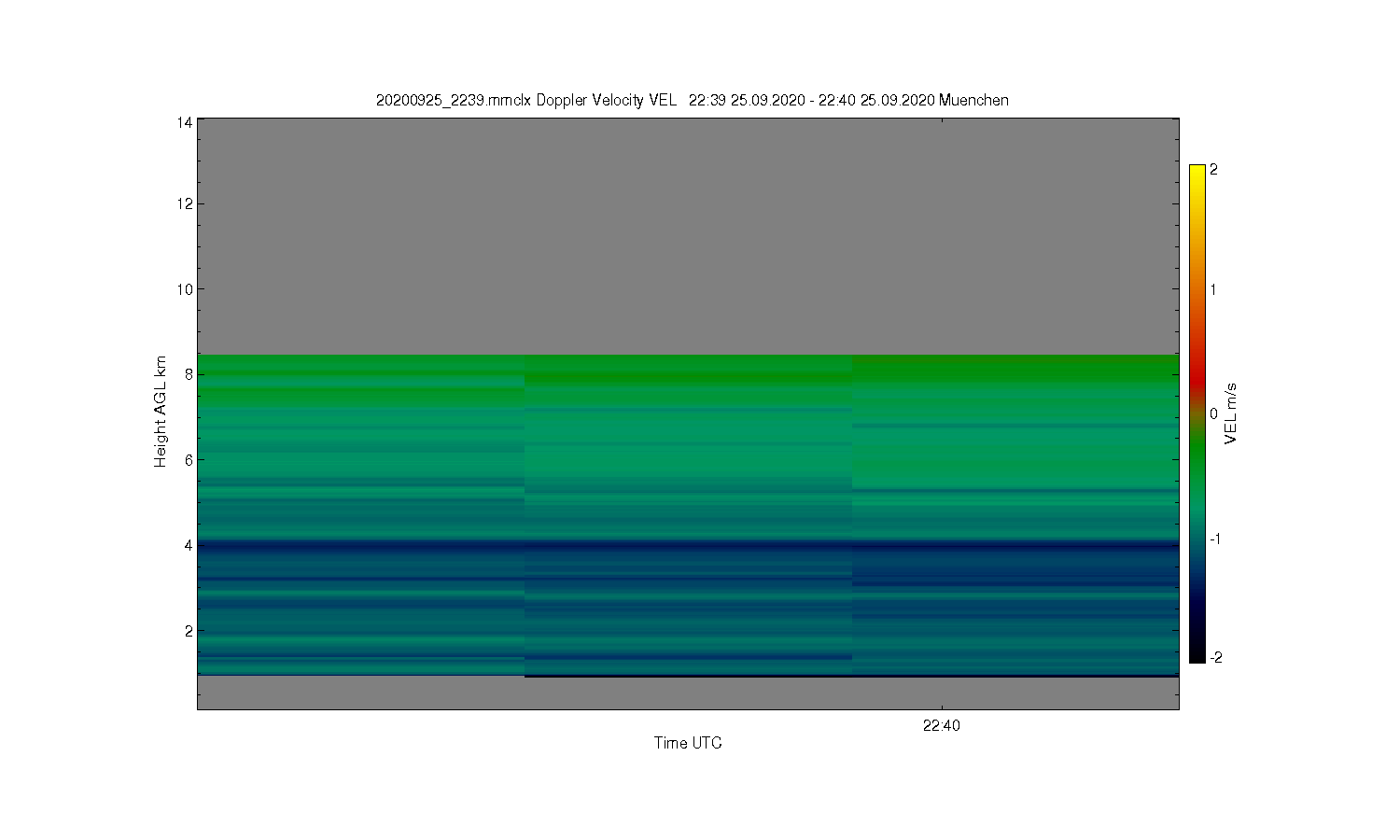Click the colorbar tick label -2
The height and width of the screenshot is (840, 1400).
point(1215,658)
